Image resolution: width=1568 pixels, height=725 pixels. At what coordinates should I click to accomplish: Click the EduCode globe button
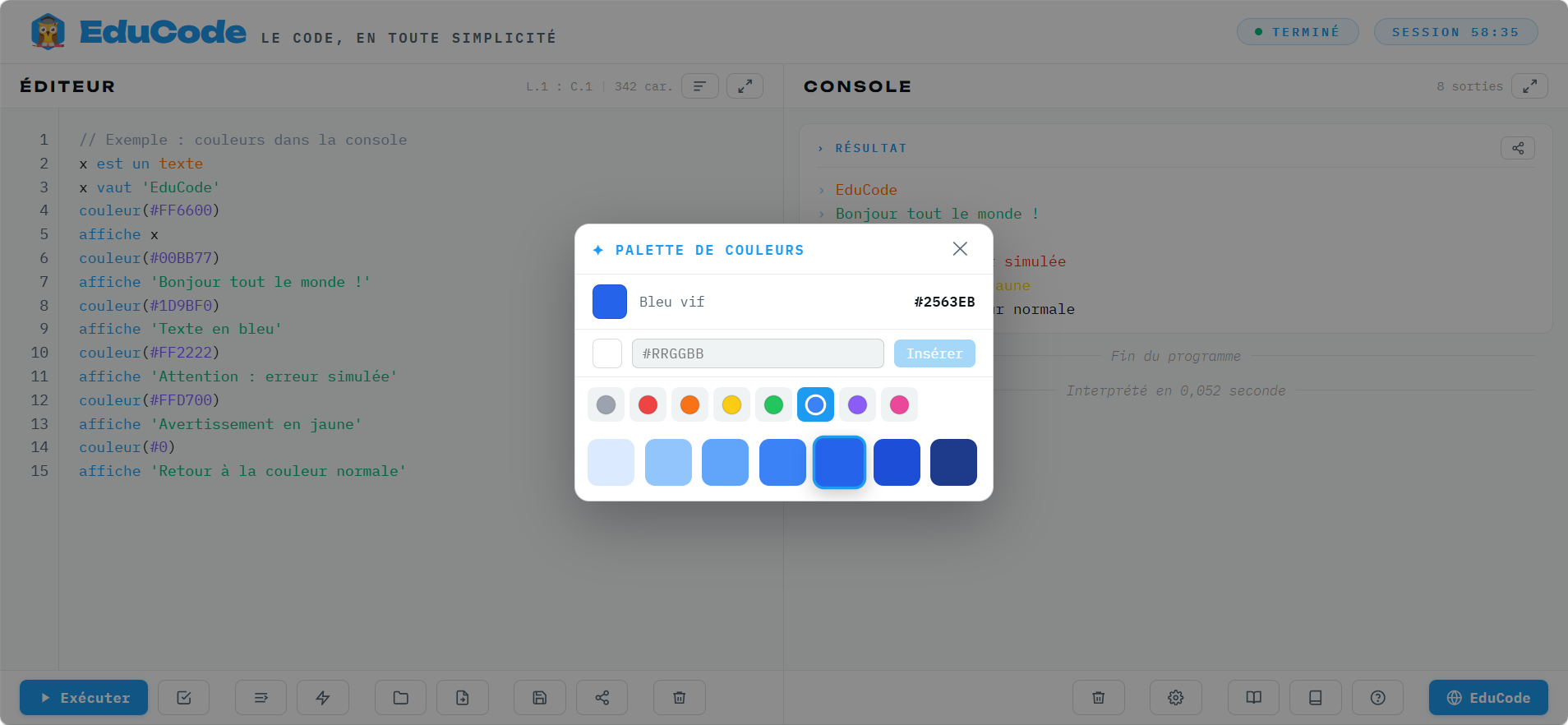1488,698
